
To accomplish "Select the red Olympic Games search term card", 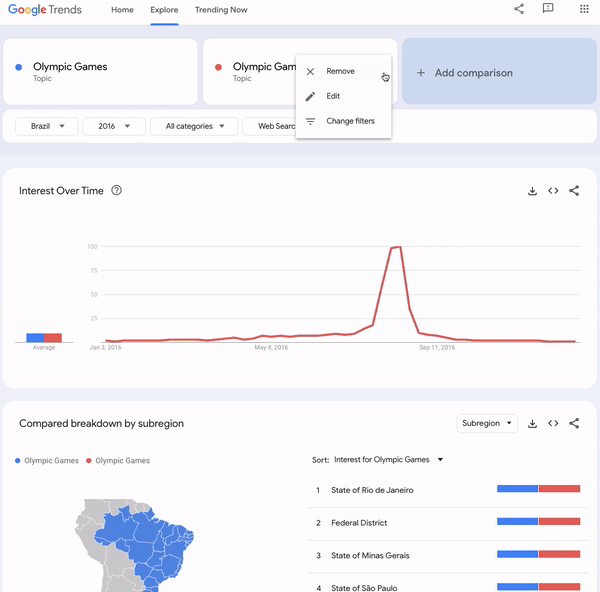I will pos(249,72).
